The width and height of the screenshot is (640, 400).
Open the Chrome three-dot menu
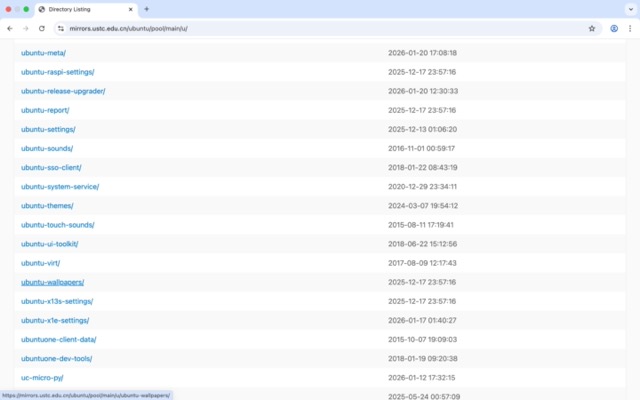(x=630, y=29)
